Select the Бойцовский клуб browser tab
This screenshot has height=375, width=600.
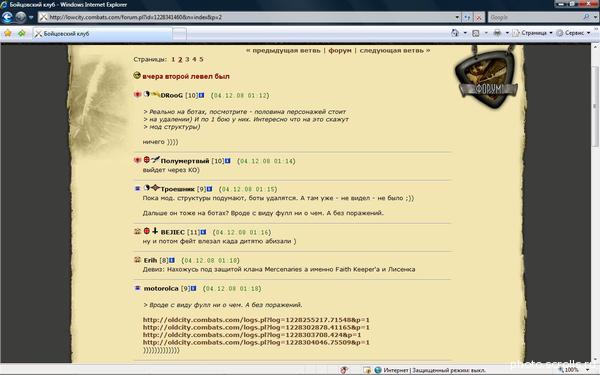point(102,34)
